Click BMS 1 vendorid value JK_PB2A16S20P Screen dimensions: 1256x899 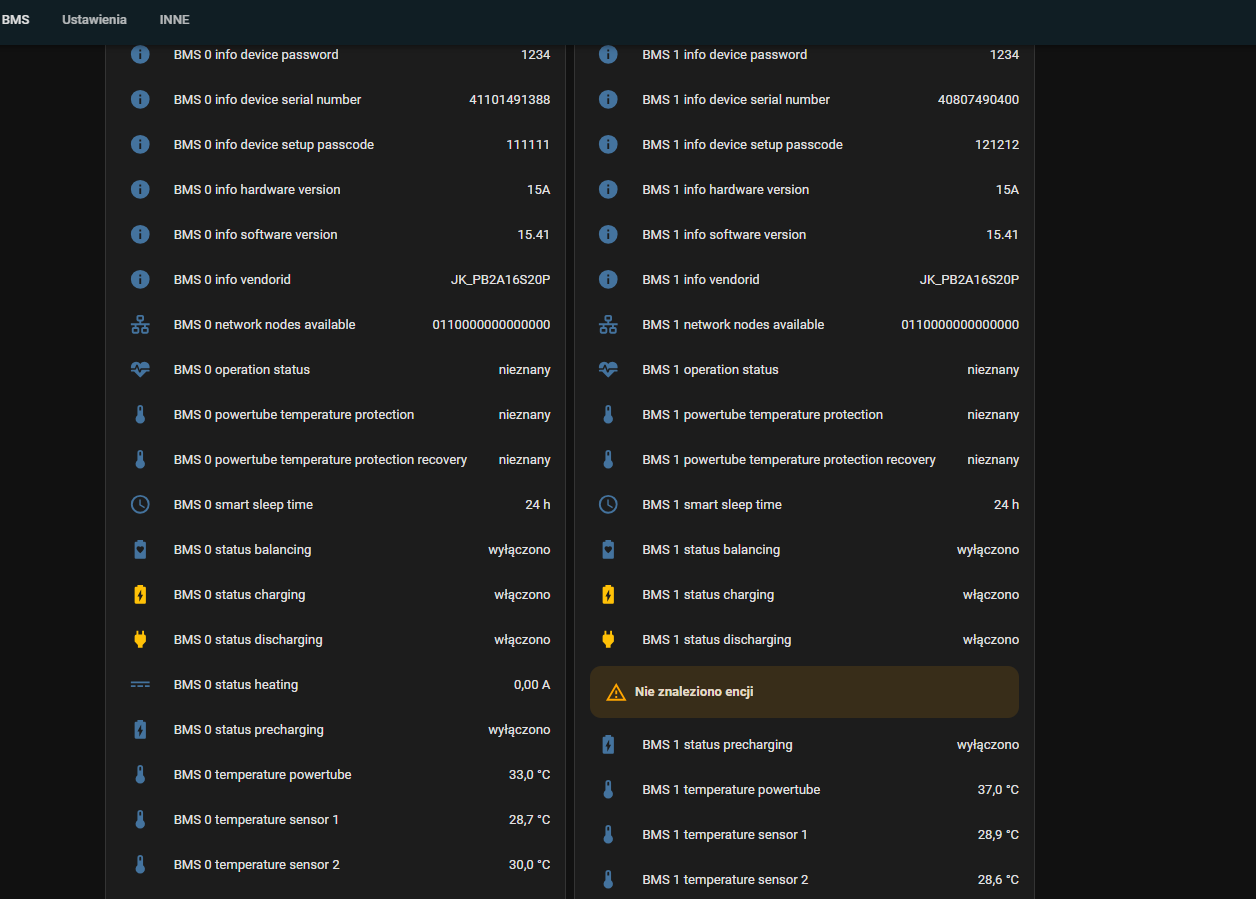coord(970,280)
